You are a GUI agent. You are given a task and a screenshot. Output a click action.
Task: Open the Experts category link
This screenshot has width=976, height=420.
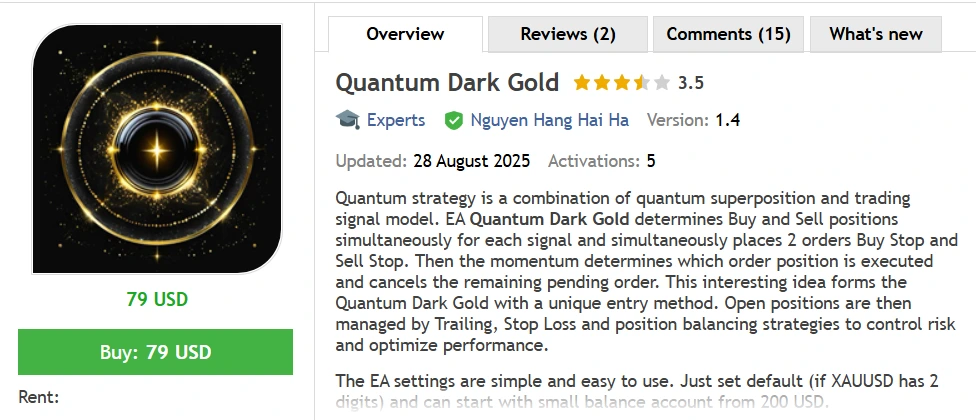click(x=395, y=120)
